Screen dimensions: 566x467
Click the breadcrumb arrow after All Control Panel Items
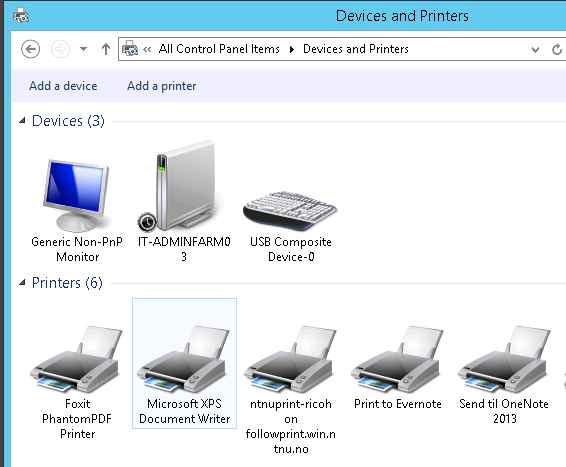tap(292, 49)
